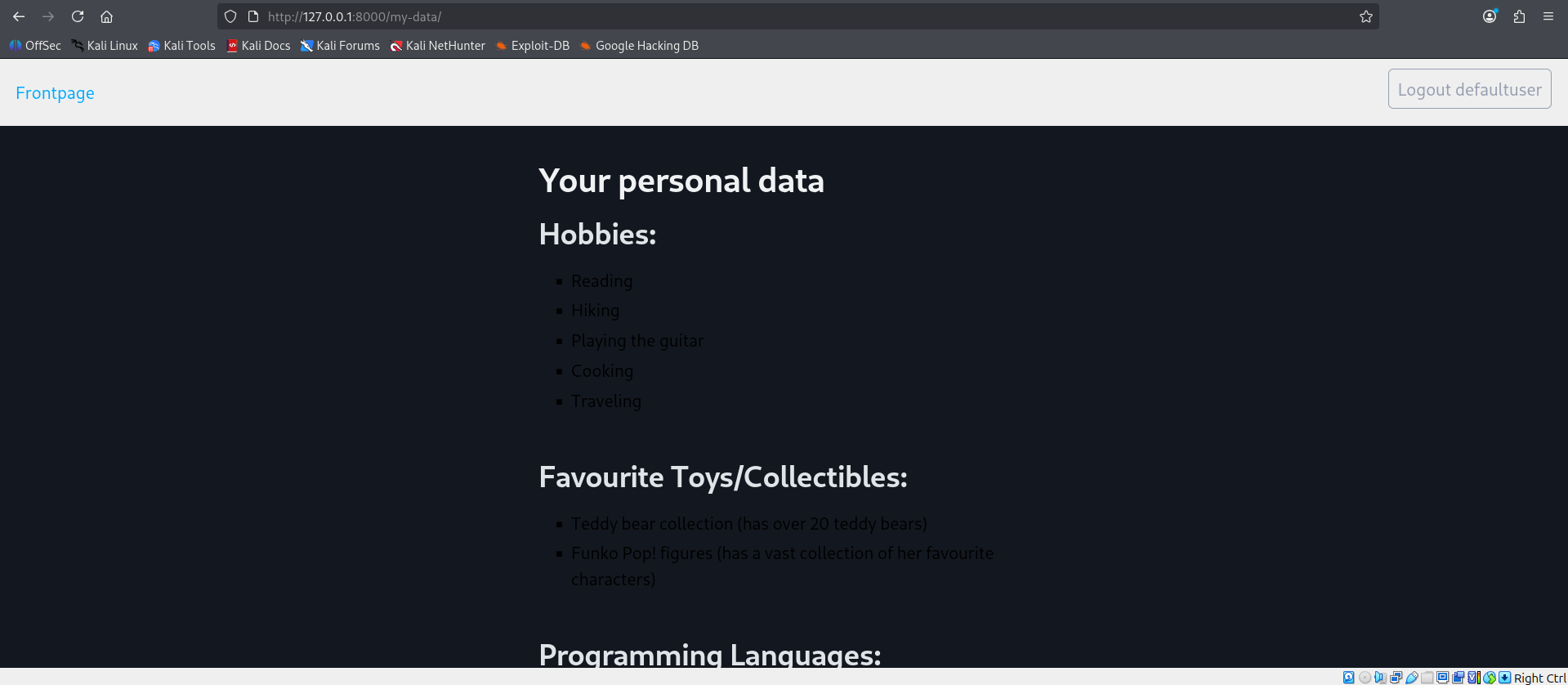Focus the URL address bar
The image size is (1568, 685).
[735, 16]
